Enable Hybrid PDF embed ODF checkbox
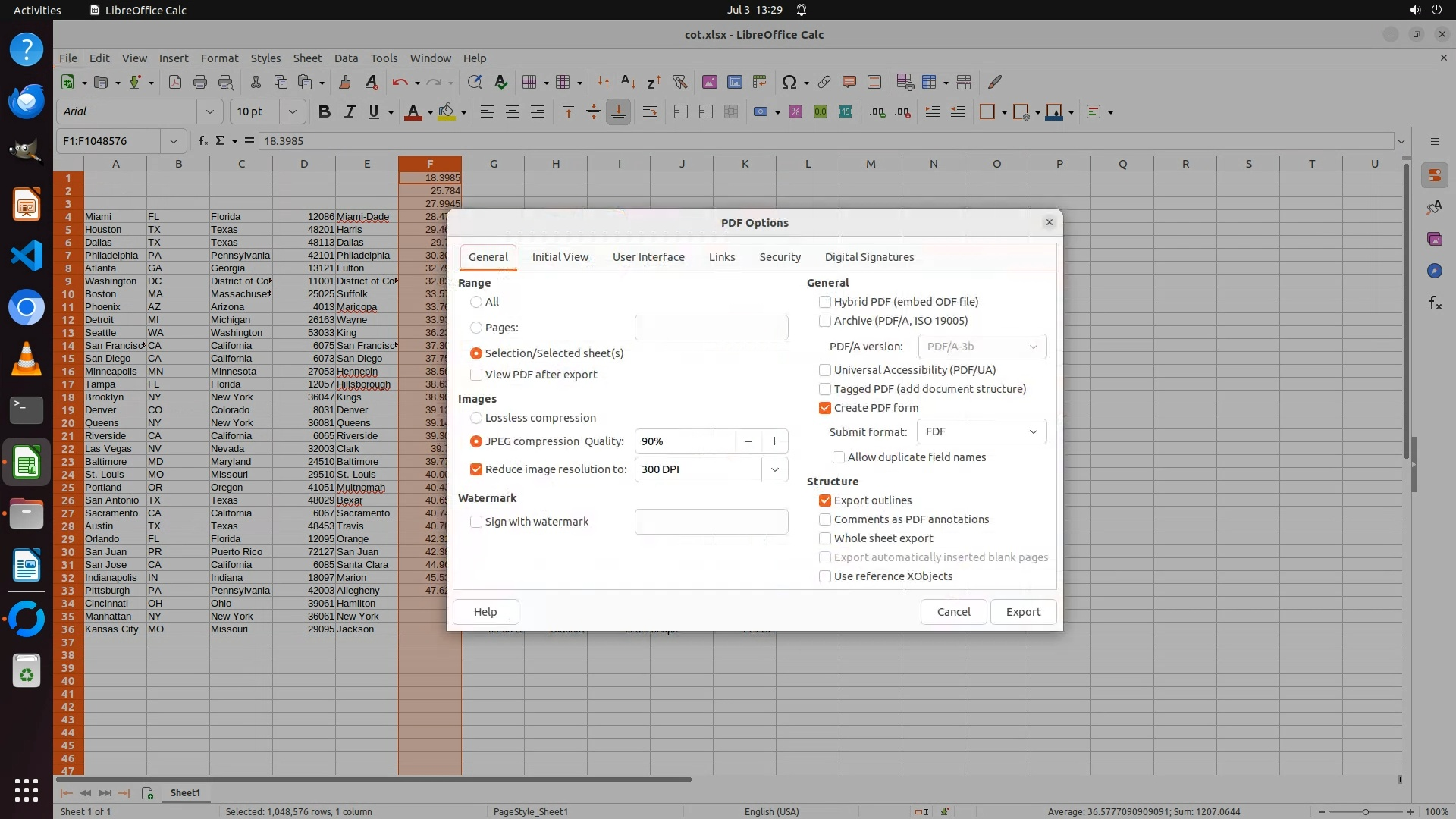The width and height of the screenshot is (1456, 819). point(825,302)
